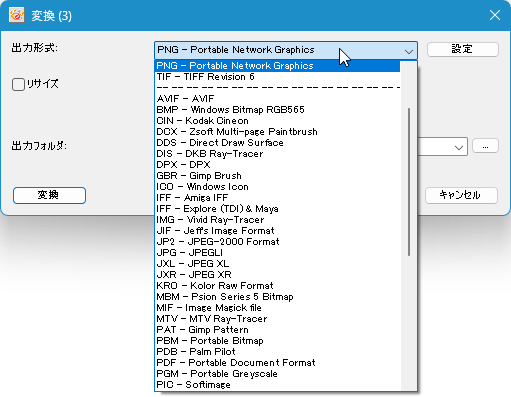Select IFF - Explore (TDI) & Maya
511x397 pixels.
point(278,209)
